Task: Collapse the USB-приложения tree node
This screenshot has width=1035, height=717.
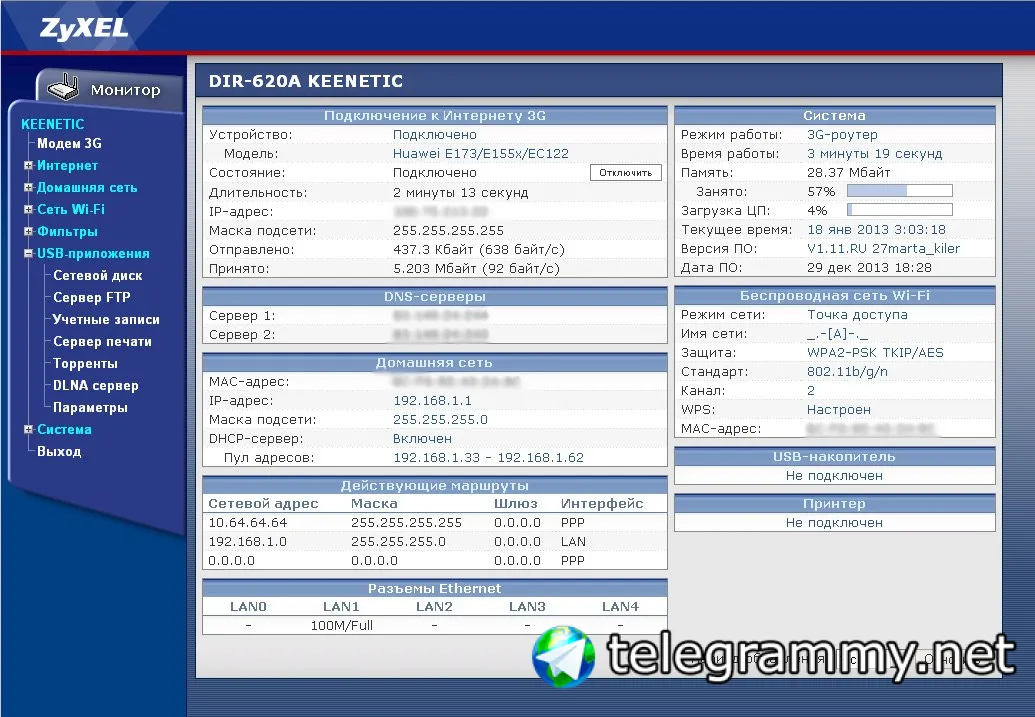Action: pos(28,254)
